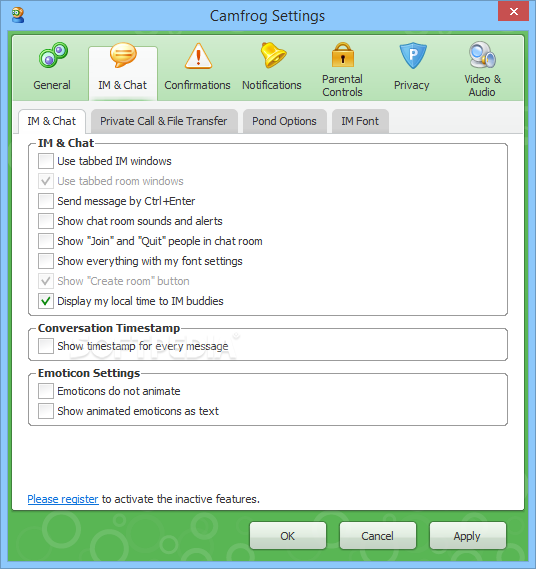Open the Pond Options tab
Screen dimensions: 536x569
285,121
